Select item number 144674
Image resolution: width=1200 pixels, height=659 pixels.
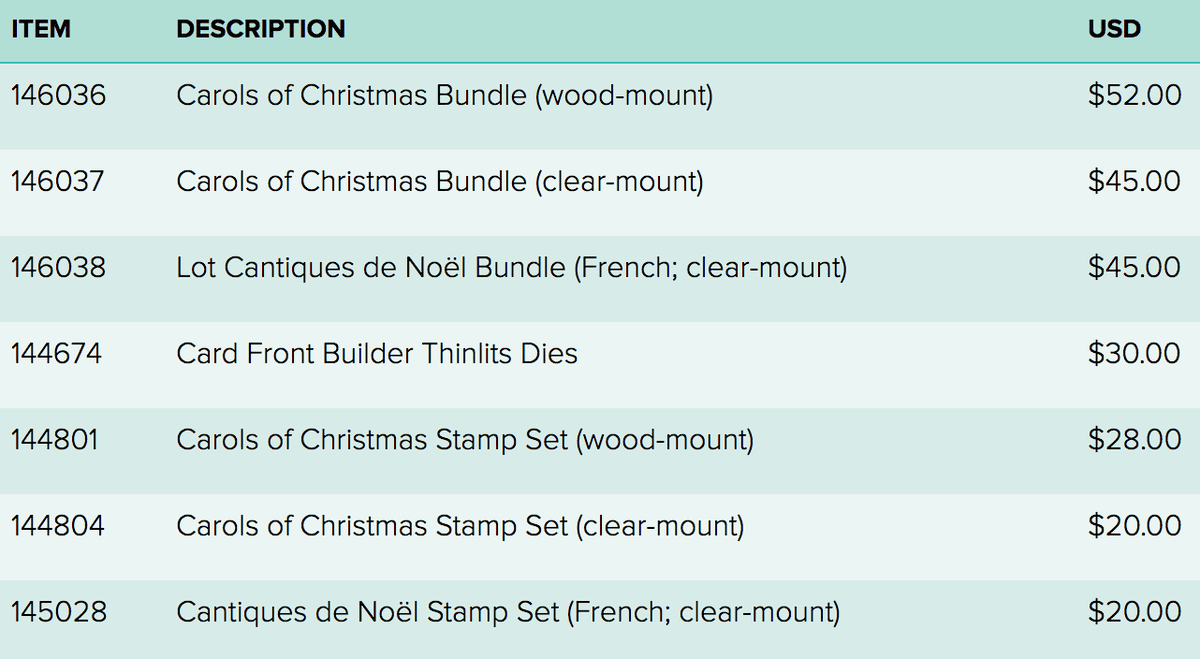[57, 354]
